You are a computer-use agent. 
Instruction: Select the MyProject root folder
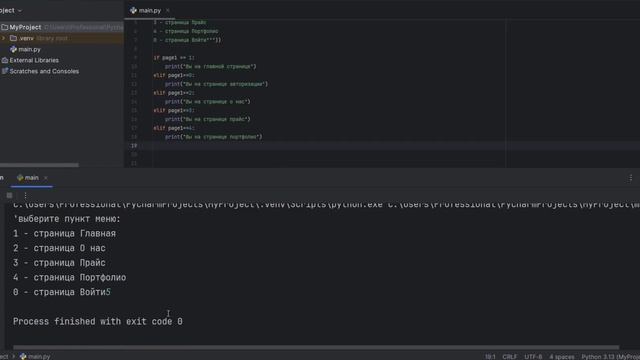25,27
